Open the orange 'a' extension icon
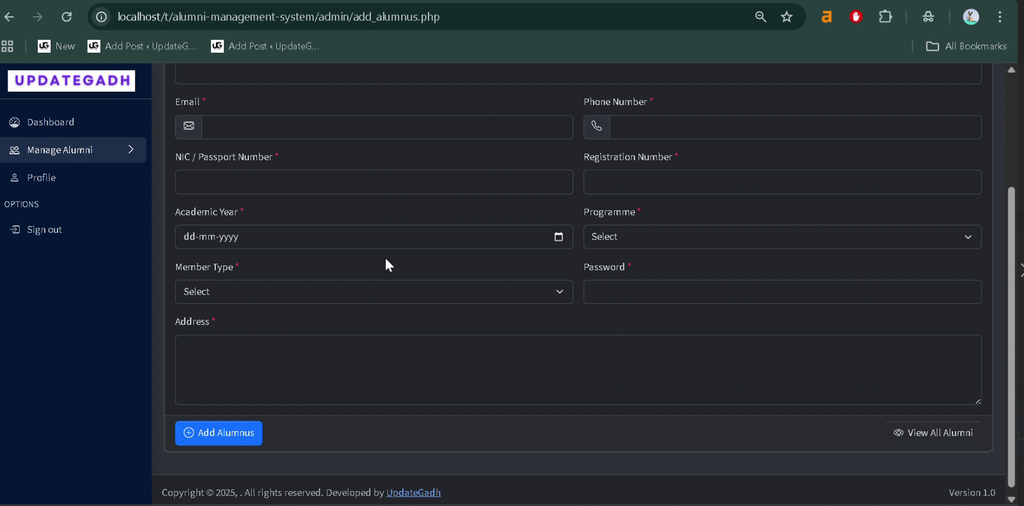The image size is (1024, 506). tap(826, 17)
